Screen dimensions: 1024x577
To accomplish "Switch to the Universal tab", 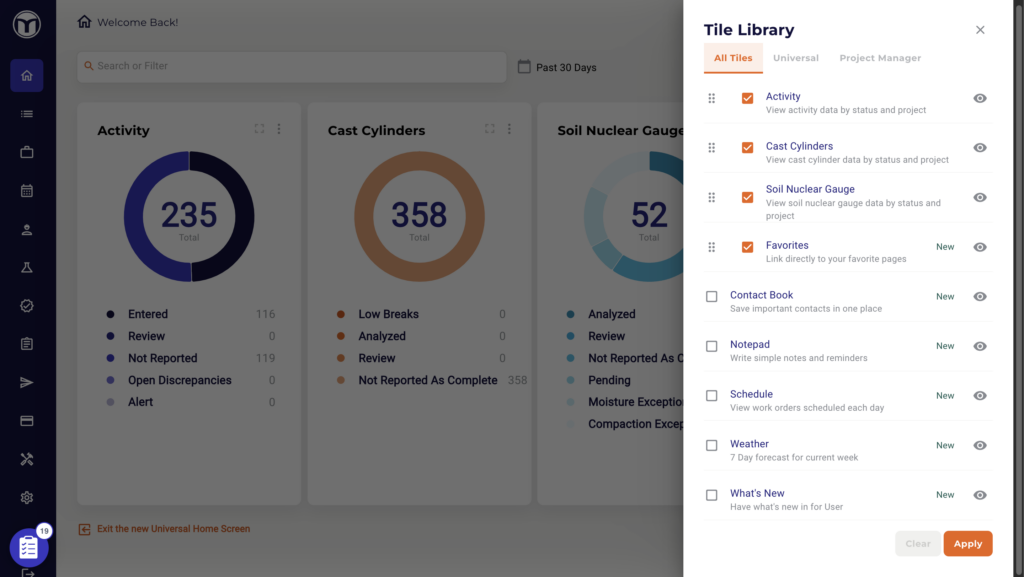I will (x=795, y=58).
